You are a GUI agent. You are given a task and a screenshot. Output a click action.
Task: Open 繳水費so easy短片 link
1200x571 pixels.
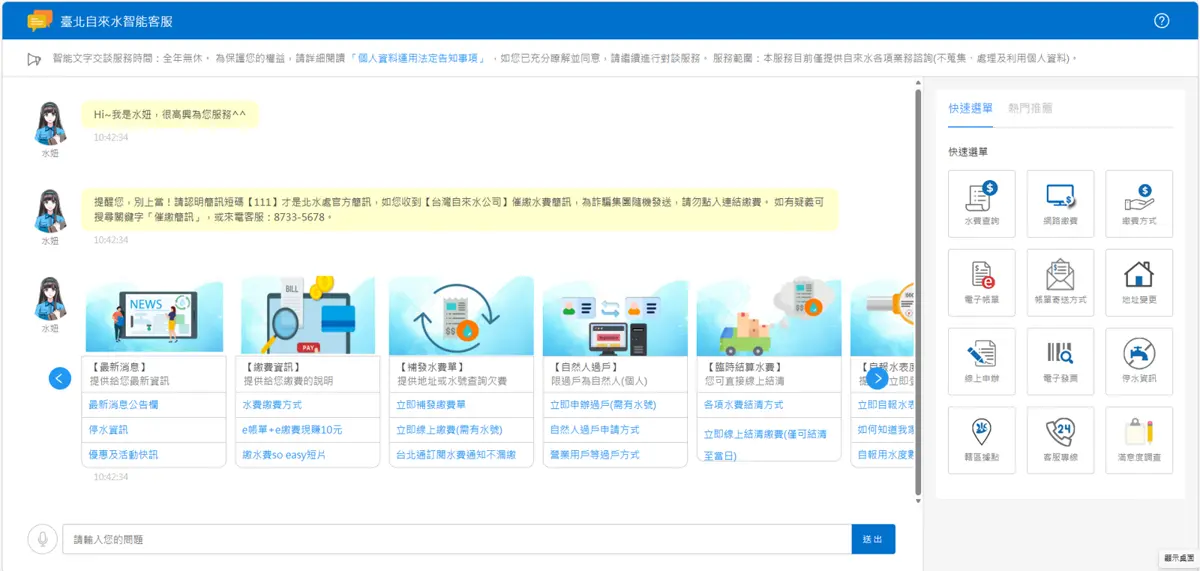(284, 454)
